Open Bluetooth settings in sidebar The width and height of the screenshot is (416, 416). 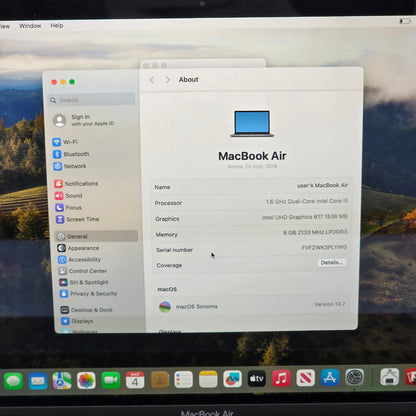coord(71,154)
